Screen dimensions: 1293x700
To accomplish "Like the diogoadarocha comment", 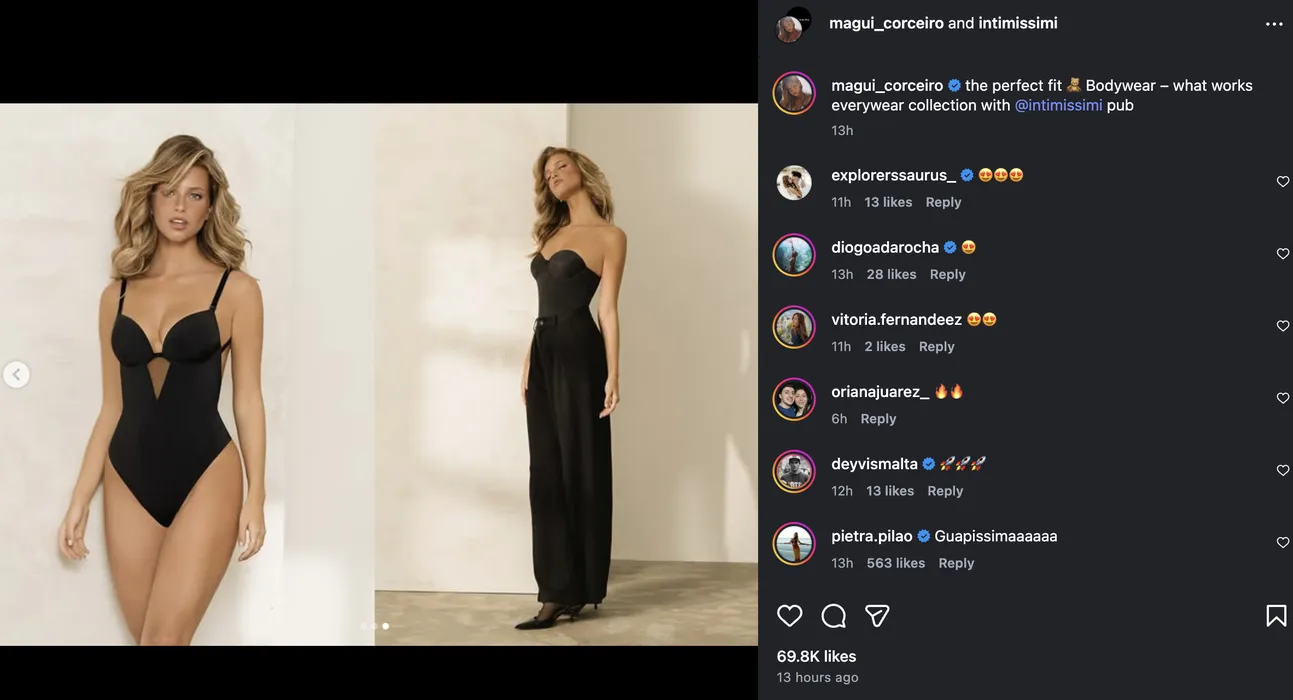I will pyautogui.click(x=1283, y=254).
